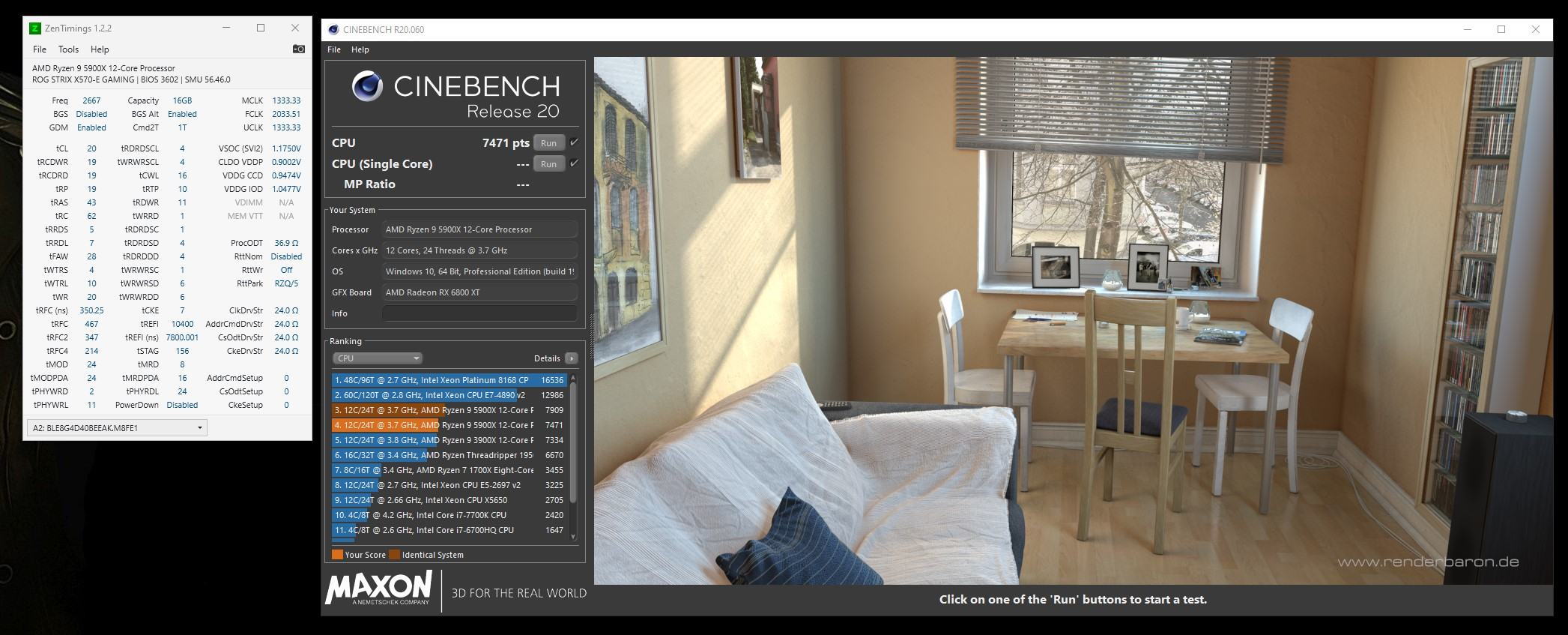Screen dimensions: 1568x635
Task: Select ranking entry Xeon CPU E7-4890 v2
Action: 449,395
